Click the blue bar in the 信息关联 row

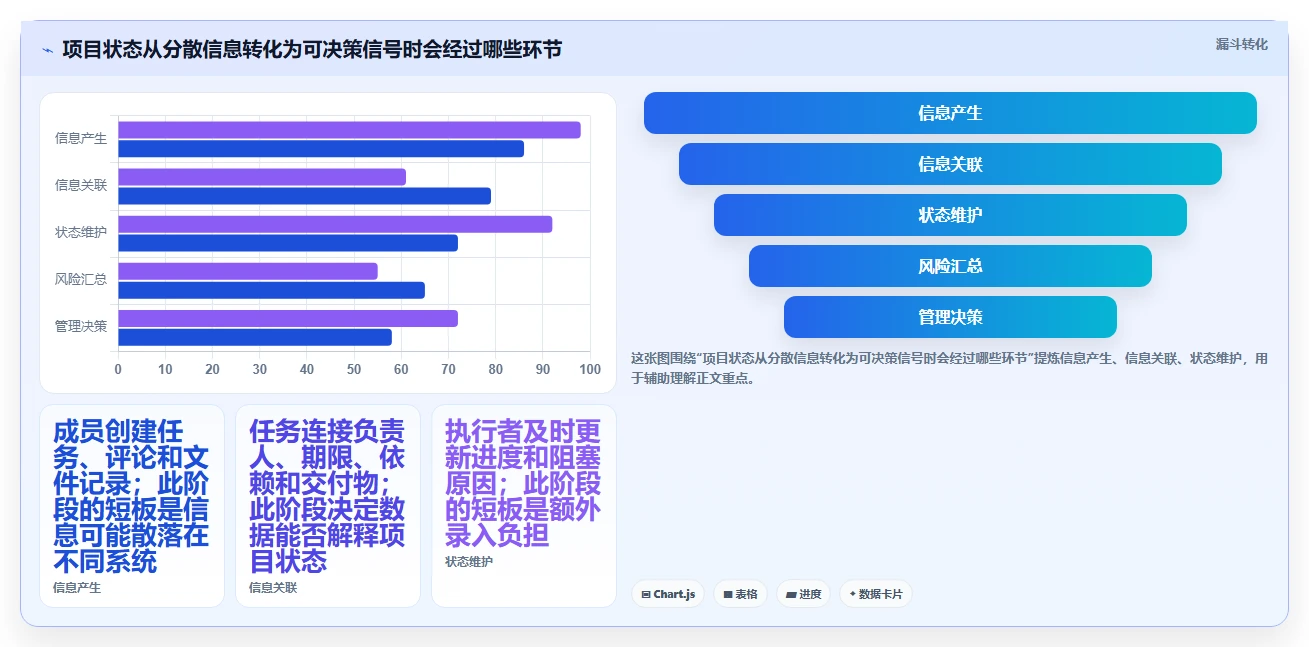tap(304, 196)
